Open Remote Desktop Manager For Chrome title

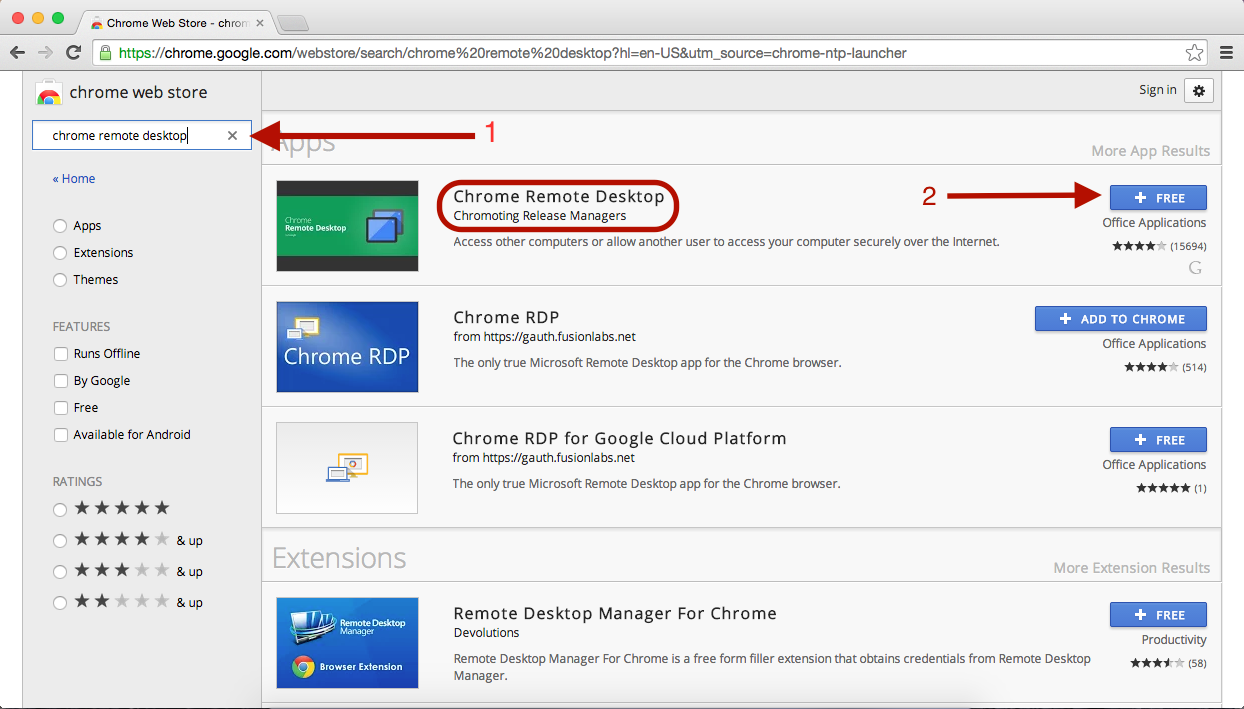tap(615, 614)
